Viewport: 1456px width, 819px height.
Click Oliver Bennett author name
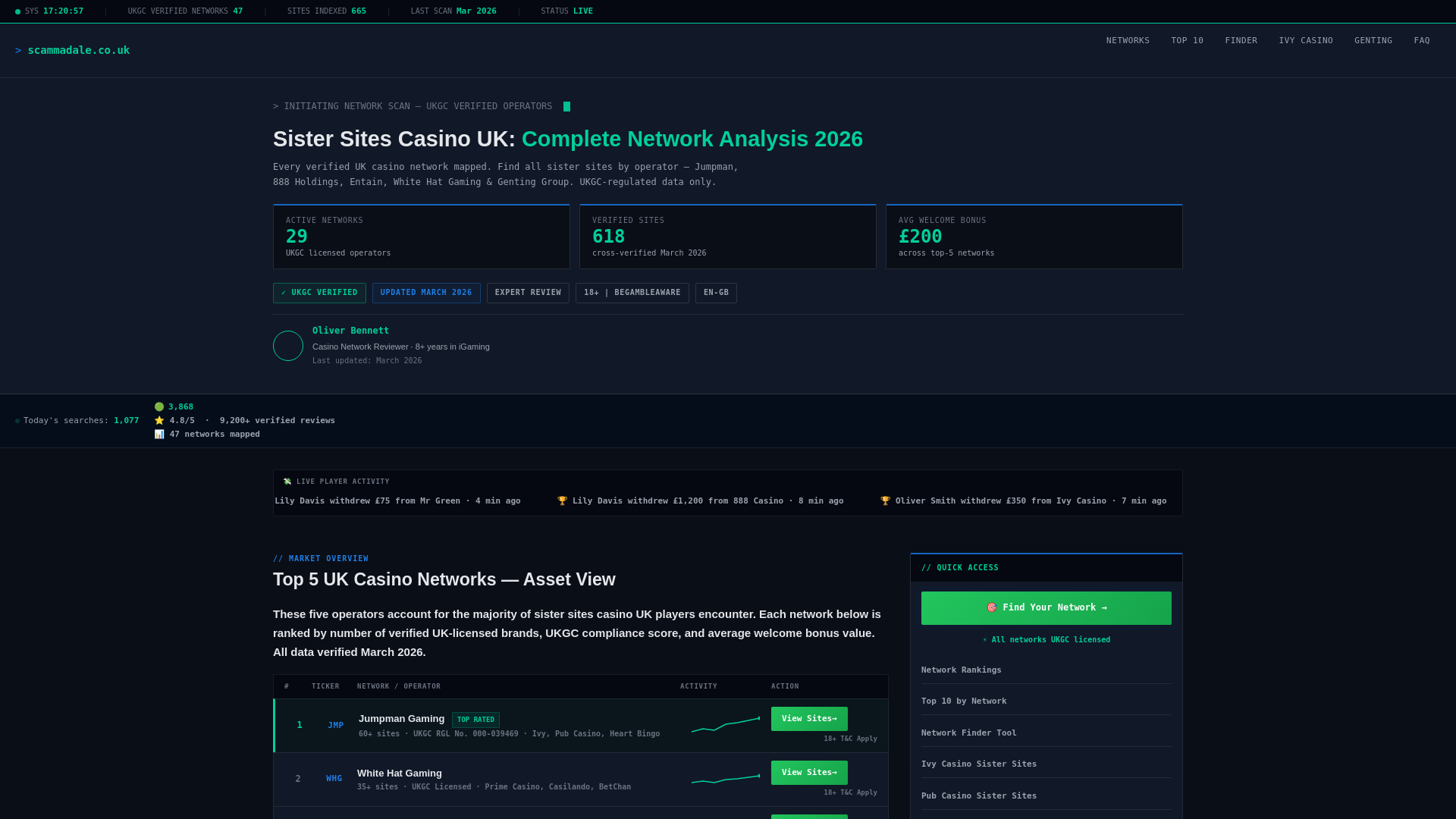pos(350,331)
